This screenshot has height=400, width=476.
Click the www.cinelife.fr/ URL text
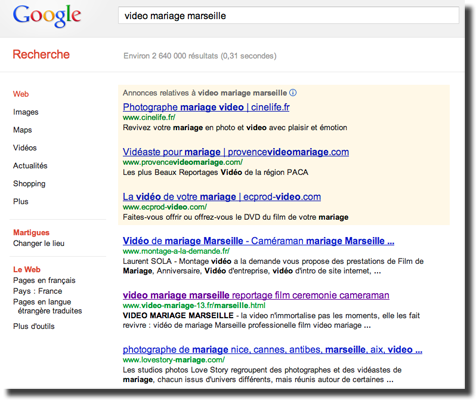click(149, 117)
